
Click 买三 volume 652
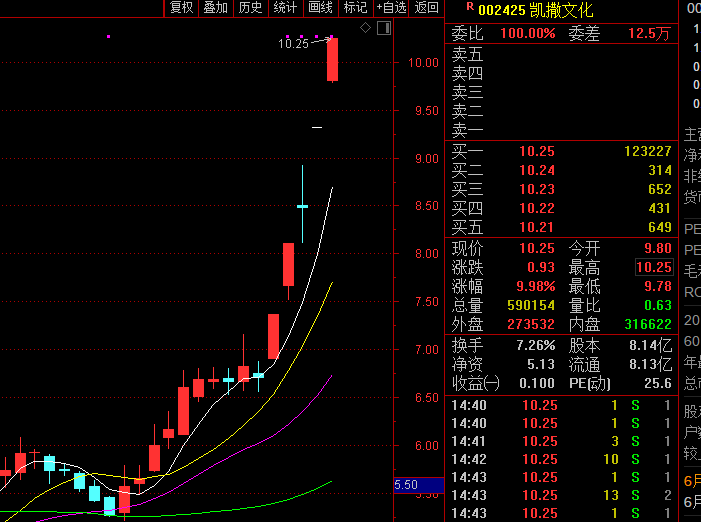click(660, 189)
